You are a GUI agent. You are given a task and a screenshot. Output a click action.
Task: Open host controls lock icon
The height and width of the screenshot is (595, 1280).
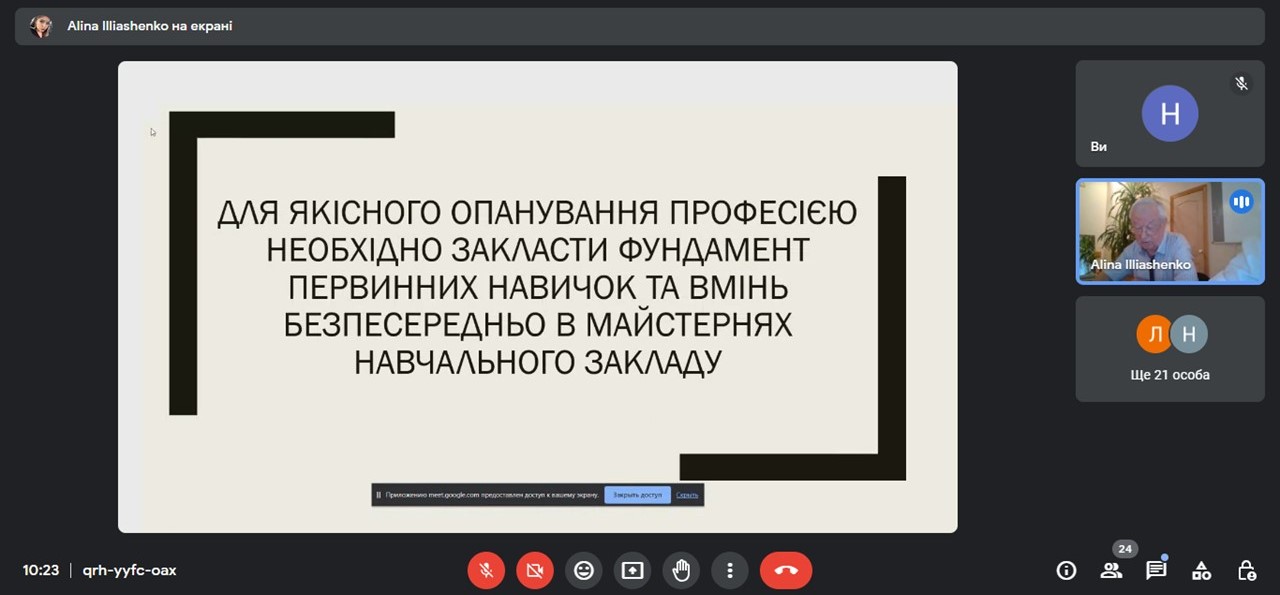point(1246,570)
